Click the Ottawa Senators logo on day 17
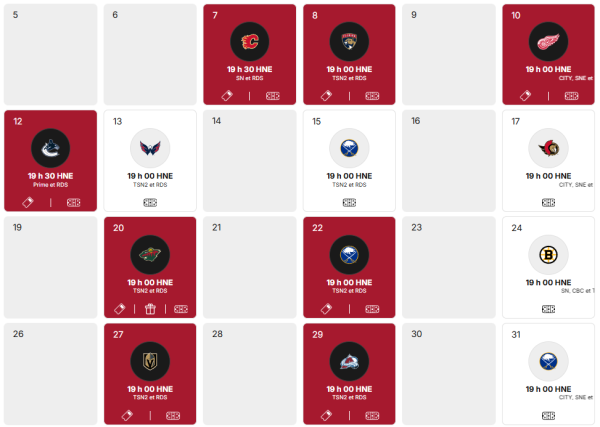The height and width of the screenshot is (427, 600). coord(548,148)
